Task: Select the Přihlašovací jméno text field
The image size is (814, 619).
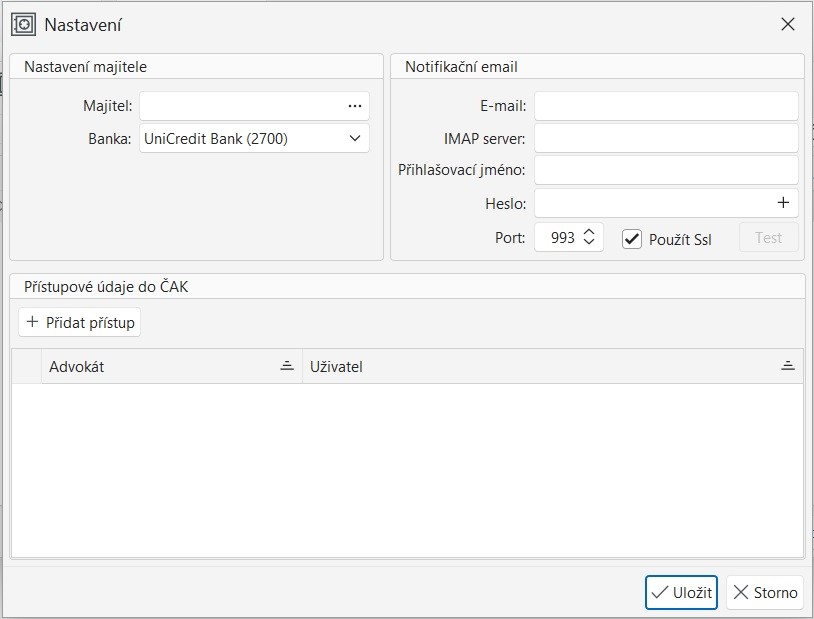Action: (666, 170)
